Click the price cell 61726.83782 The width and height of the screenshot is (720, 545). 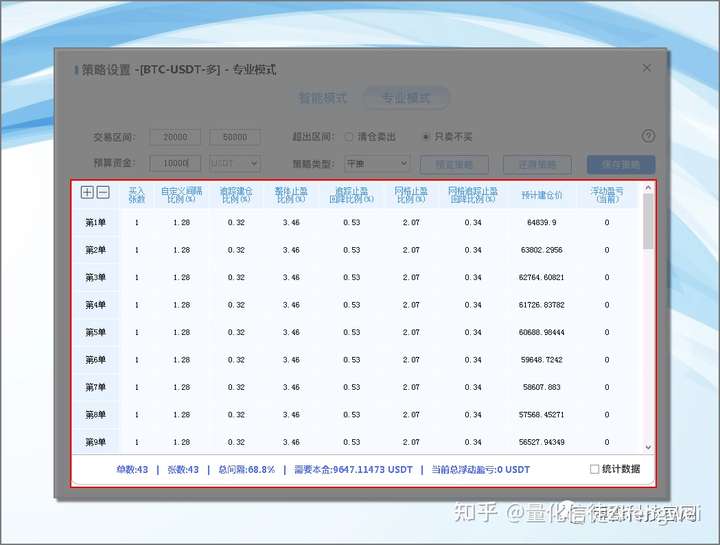click(x=542, y=305)
